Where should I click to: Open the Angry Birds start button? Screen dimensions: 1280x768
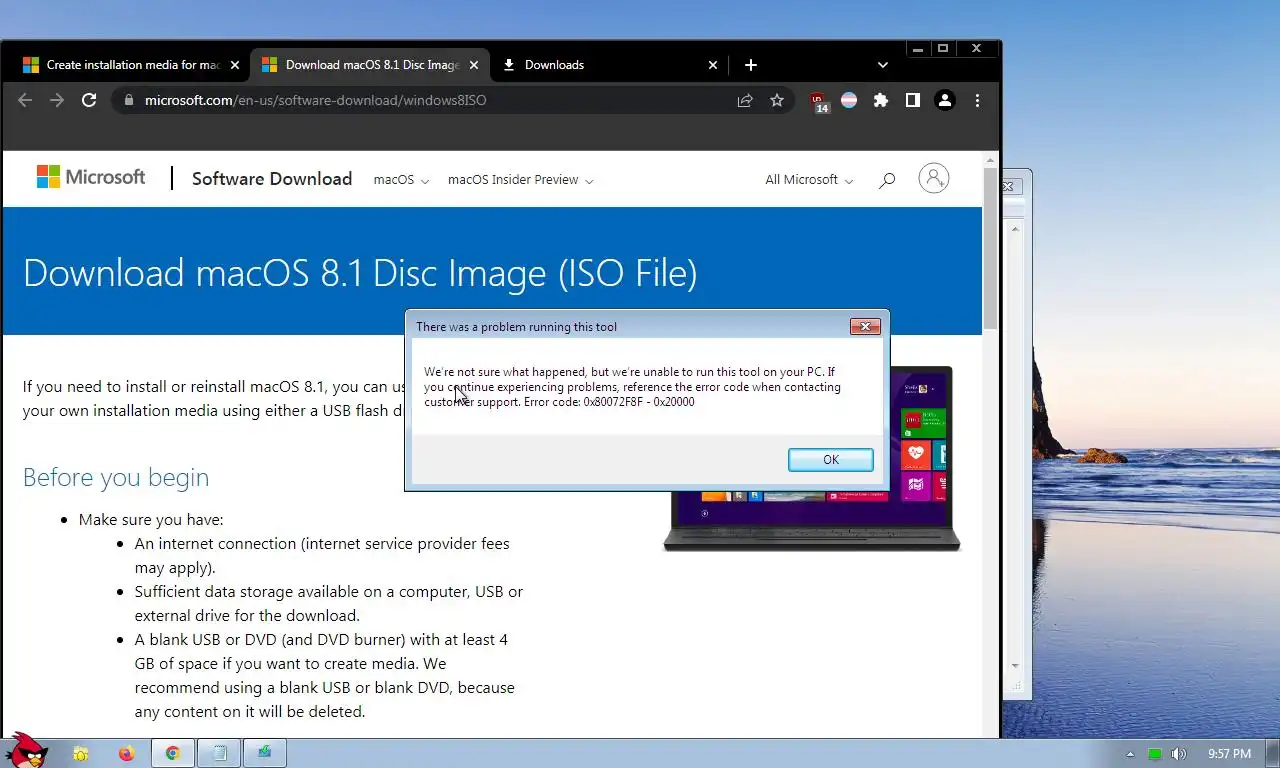point(25,750)
